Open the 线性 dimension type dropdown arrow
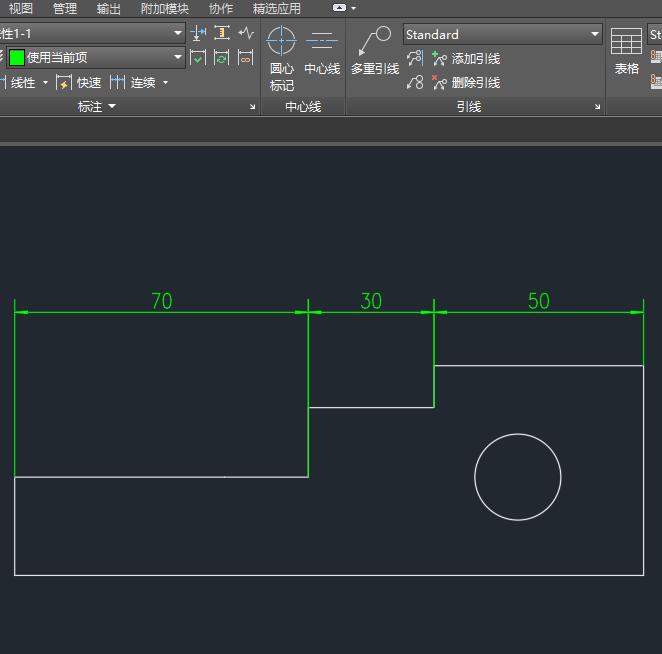This screenshot has height=654, width=662. [x=45, y=82]
